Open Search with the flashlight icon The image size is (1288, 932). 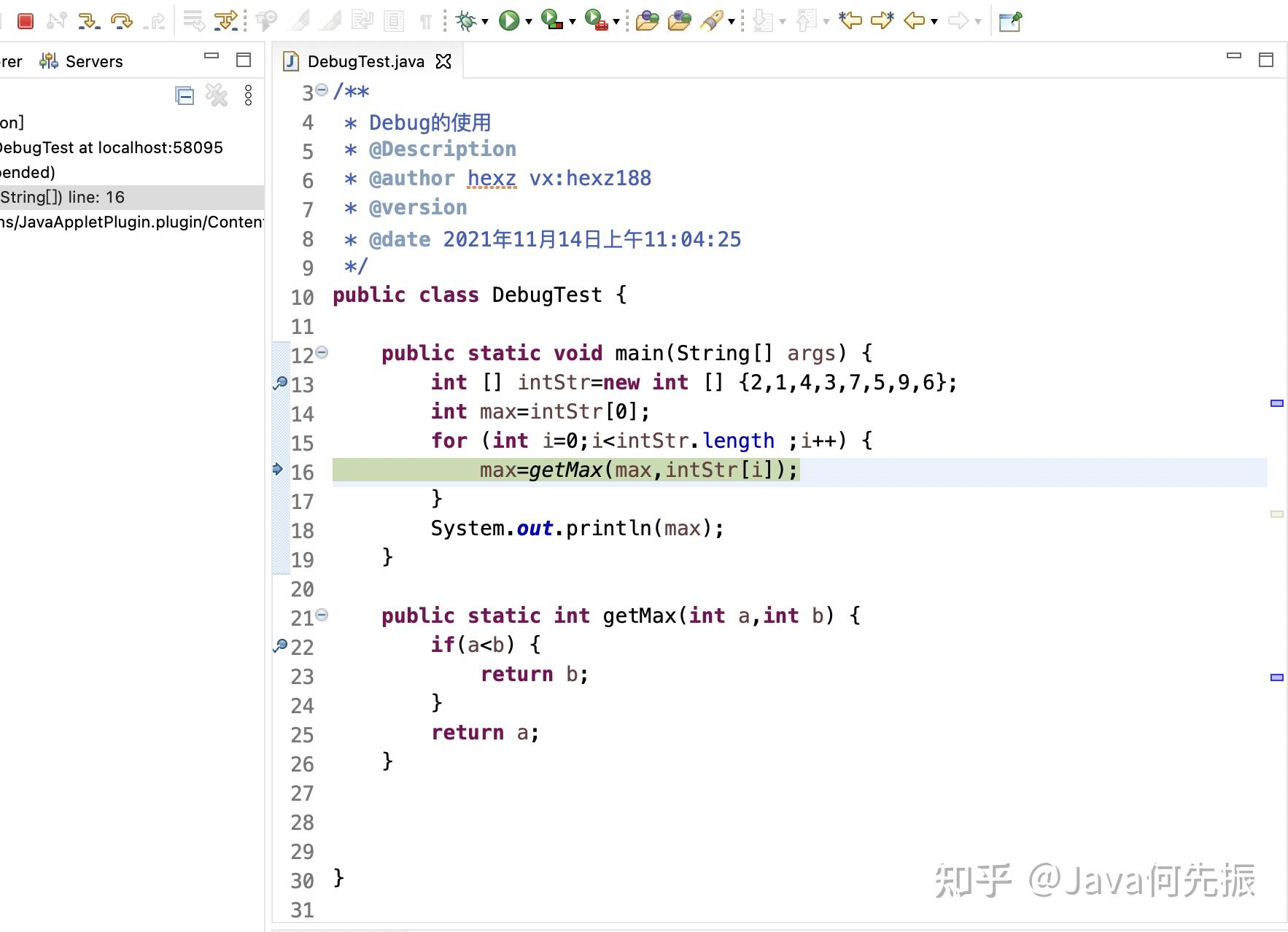[710, 21]
